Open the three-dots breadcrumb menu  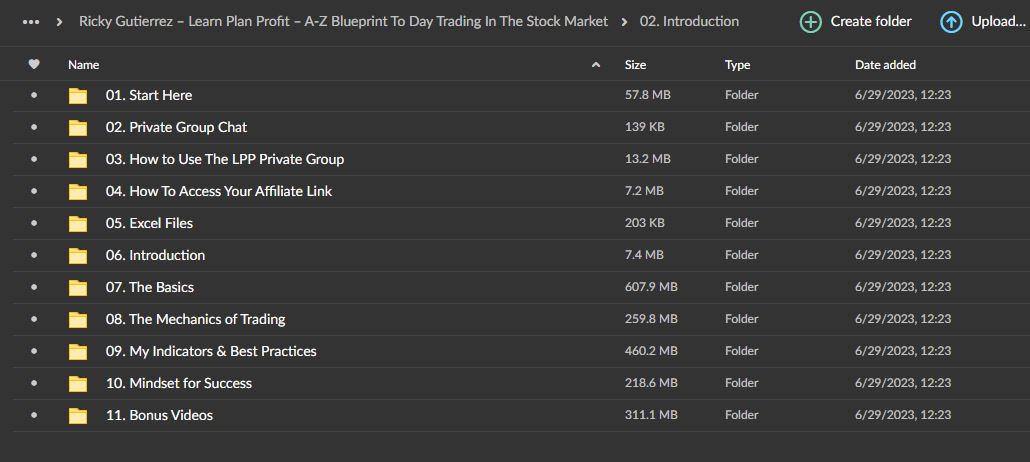31,22
